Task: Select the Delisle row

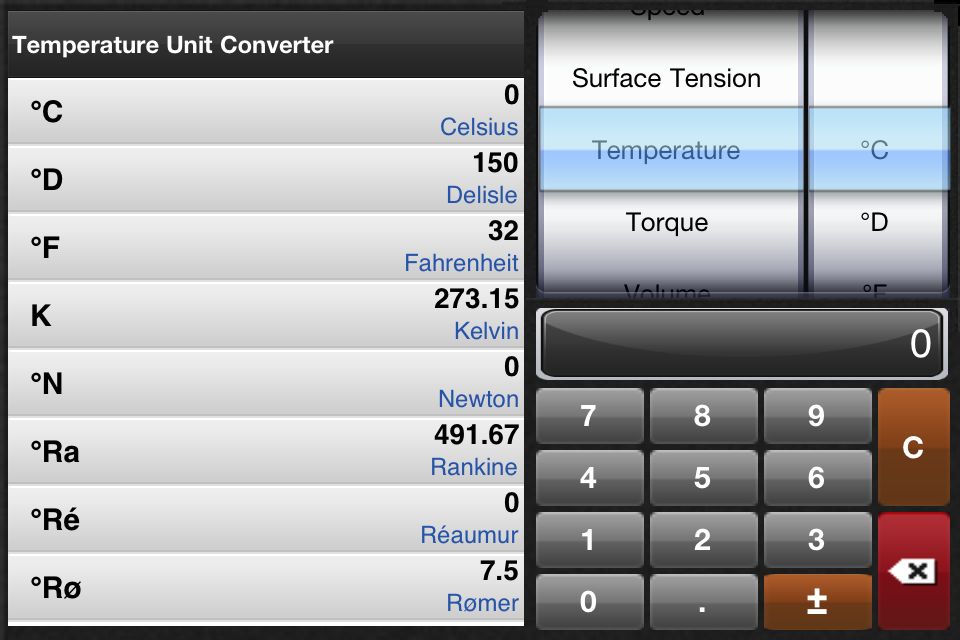Action: (266, 179)
